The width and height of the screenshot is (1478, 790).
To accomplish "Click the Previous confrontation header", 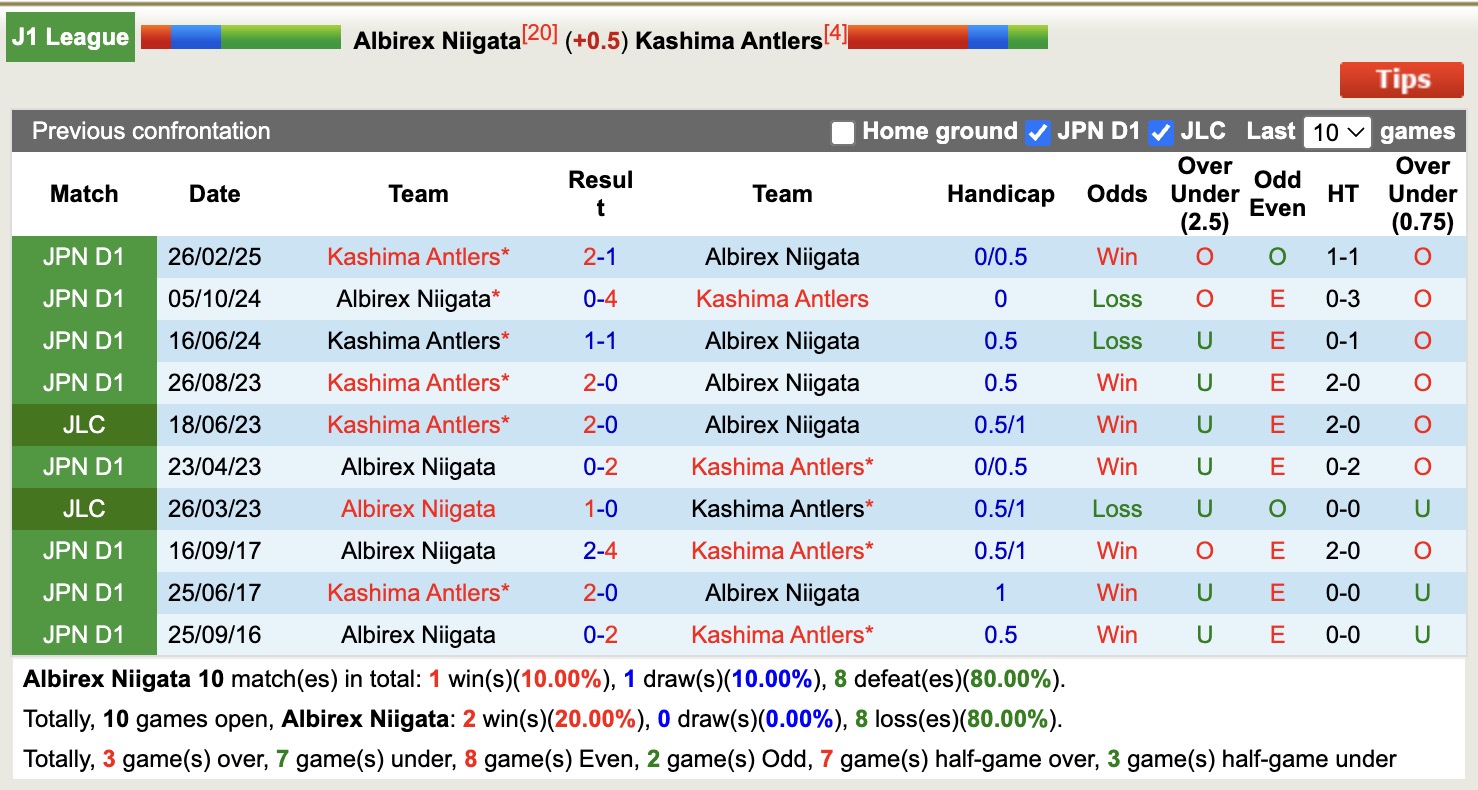I will coord(151,131).
